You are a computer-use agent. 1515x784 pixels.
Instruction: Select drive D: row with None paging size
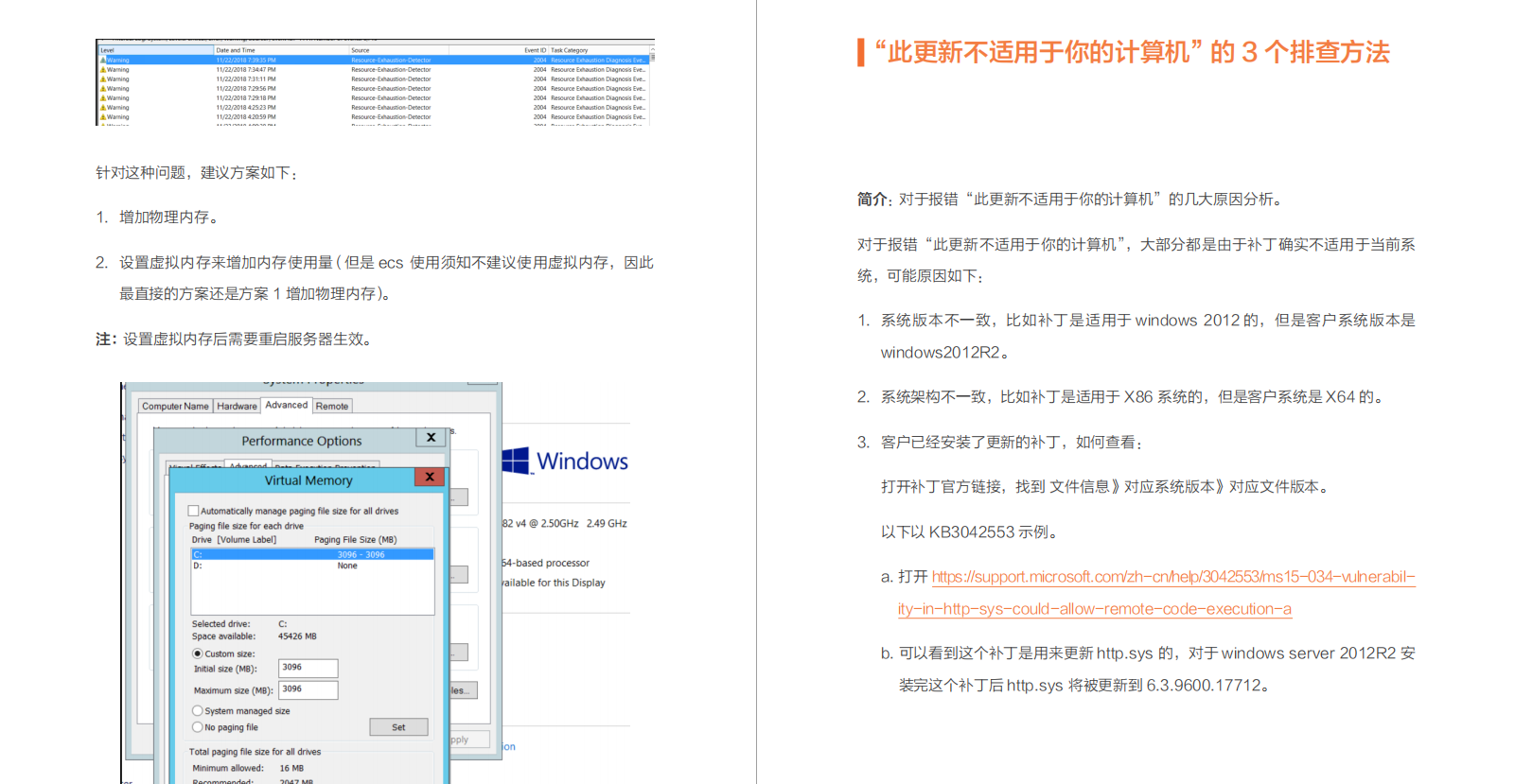tap(312, 566)
